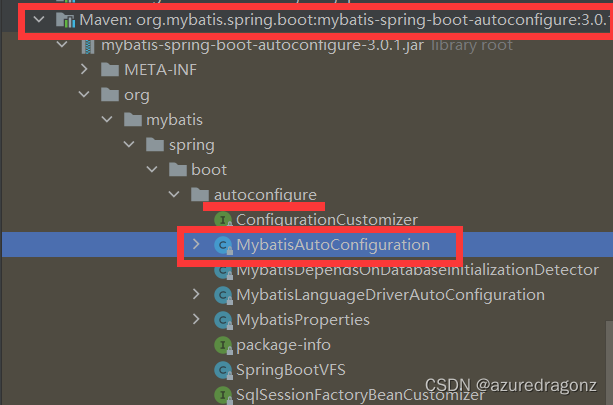
Task: Open MybatisAutoConfiguration class
Action: tap(333, 245)
